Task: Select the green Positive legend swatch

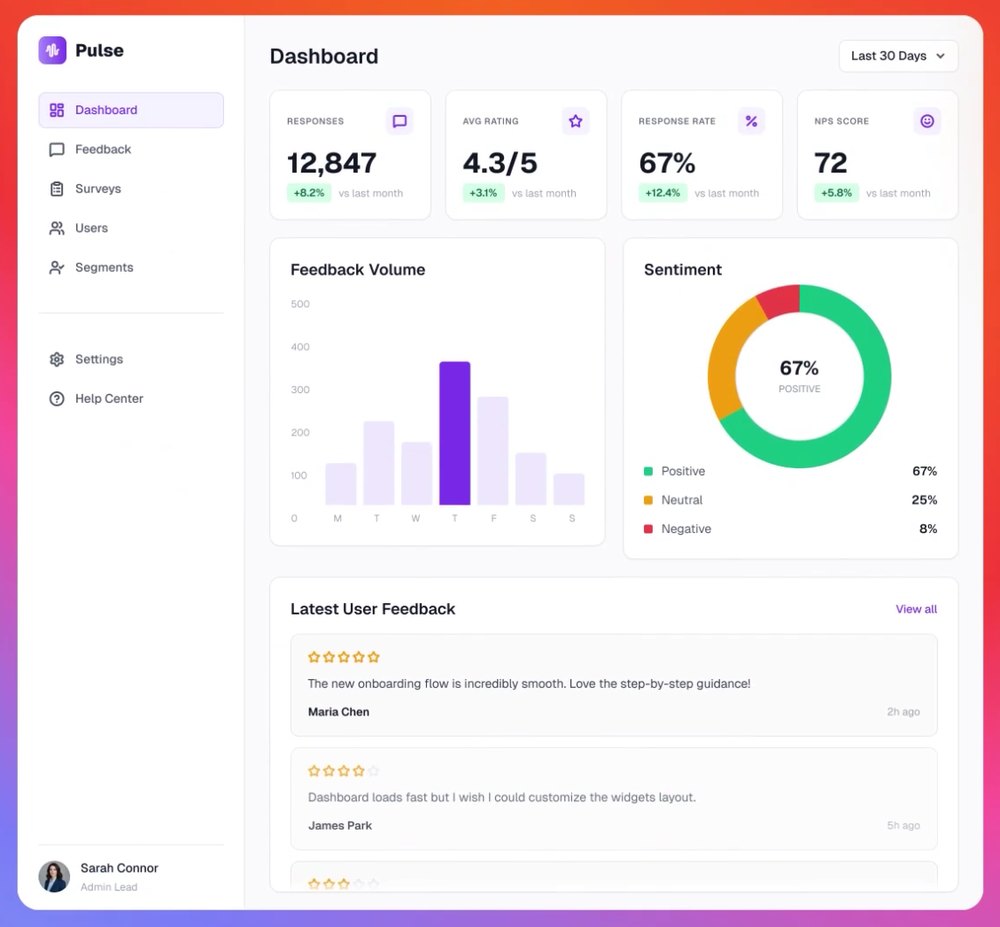Action: pos(649,472)
